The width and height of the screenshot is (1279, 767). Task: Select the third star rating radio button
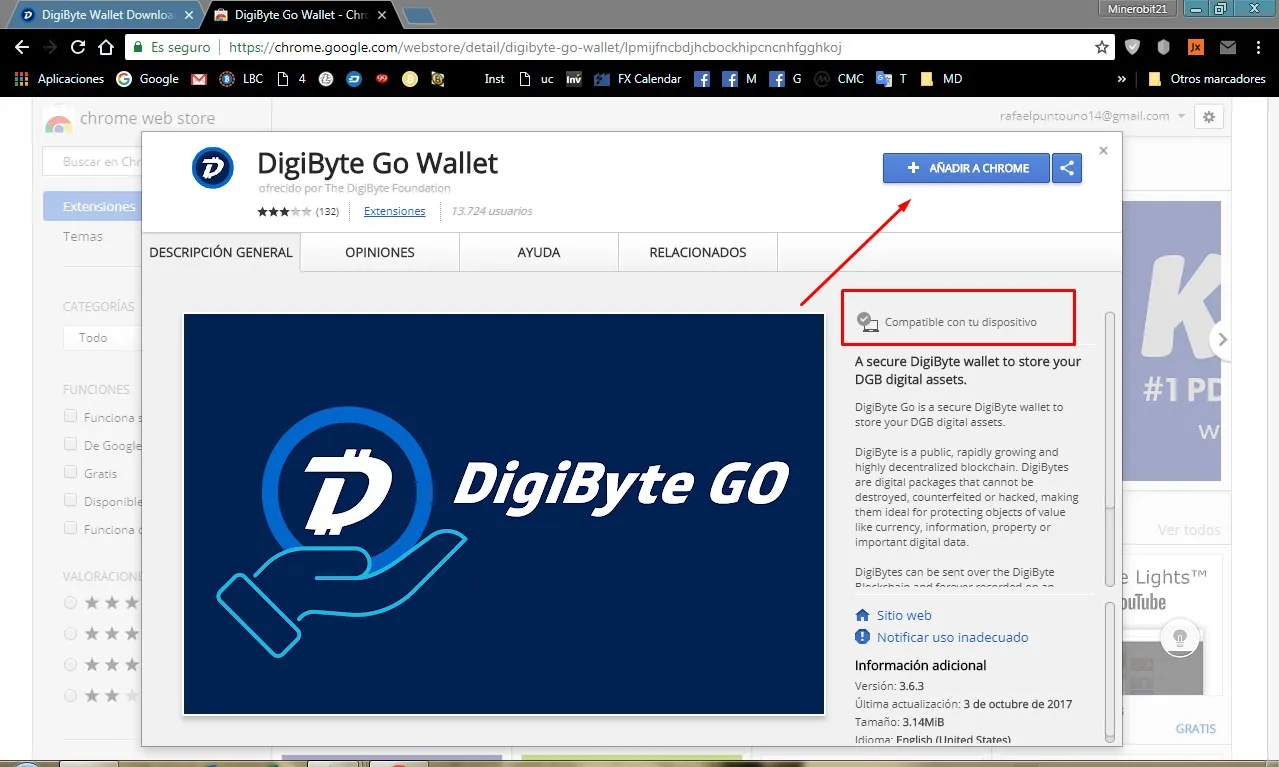[70, 665]
